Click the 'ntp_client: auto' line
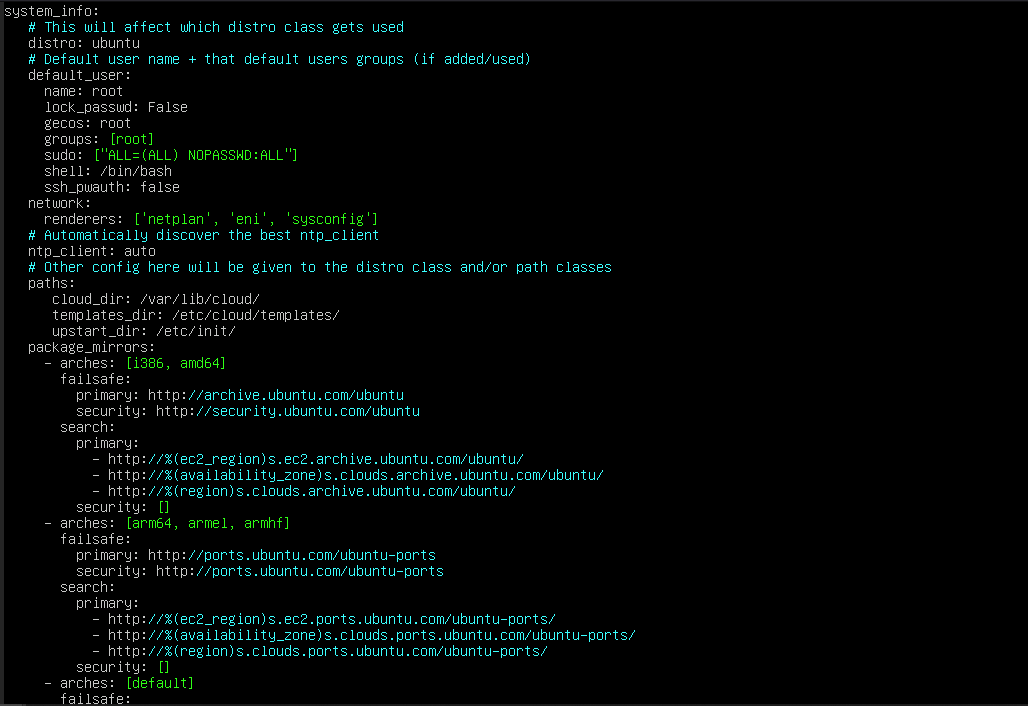This screenshot has width=1028, height=706. coord(92,251)
